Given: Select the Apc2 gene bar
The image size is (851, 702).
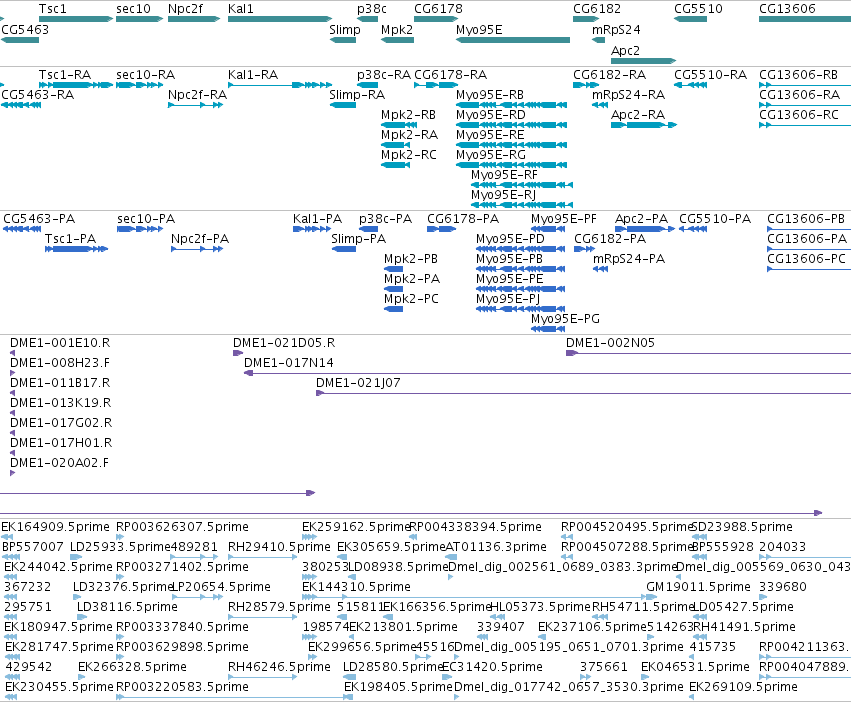Looking at the screenshot, I should click(644, 61).
